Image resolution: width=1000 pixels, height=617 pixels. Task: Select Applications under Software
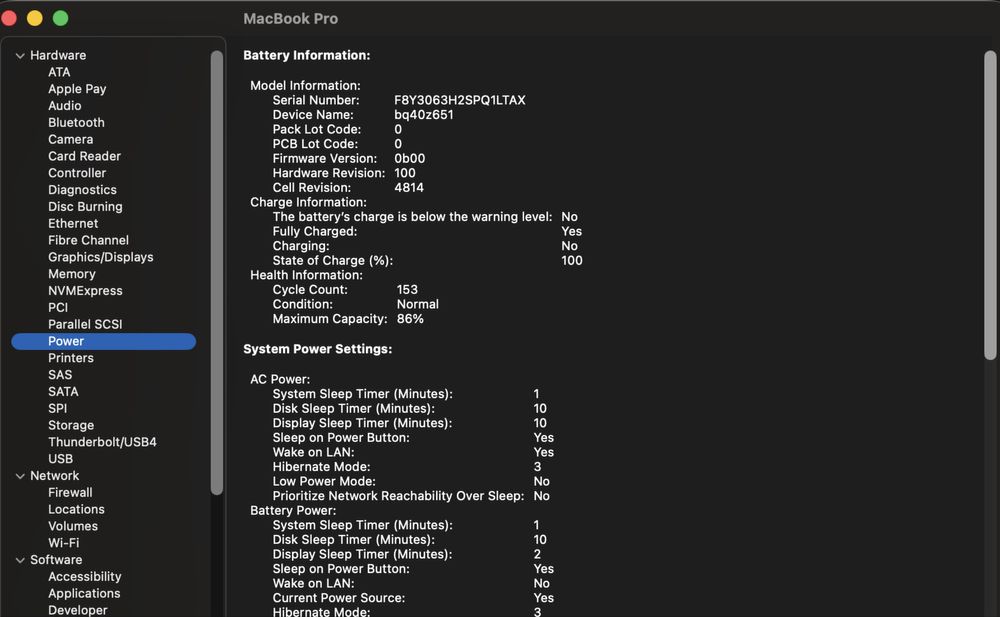(x=84, y=594)
